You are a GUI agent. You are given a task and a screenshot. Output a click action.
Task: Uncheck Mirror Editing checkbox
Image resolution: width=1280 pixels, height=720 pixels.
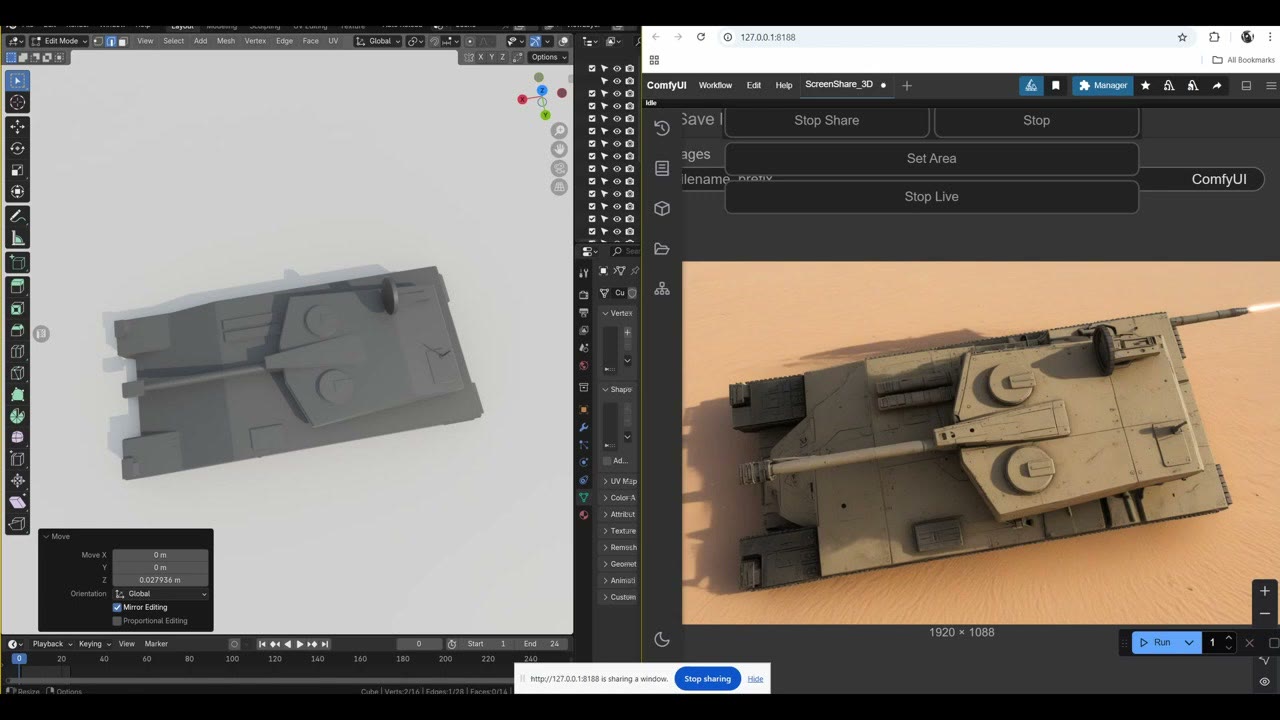[117, 607]
